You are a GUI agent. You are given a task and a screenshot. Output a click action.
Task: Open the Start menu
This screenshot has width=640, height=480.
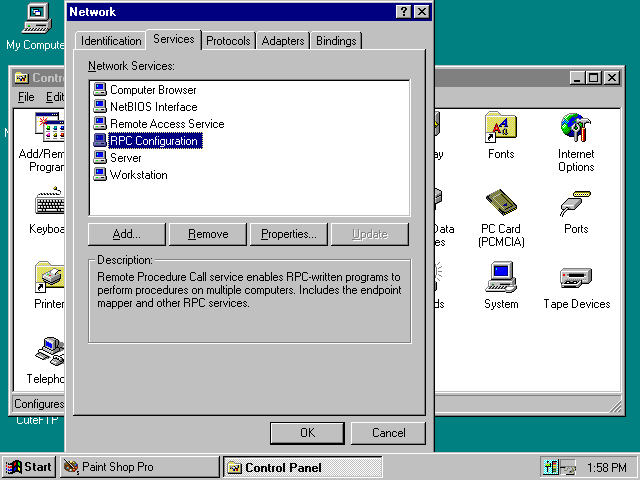(x=29, y=467)
